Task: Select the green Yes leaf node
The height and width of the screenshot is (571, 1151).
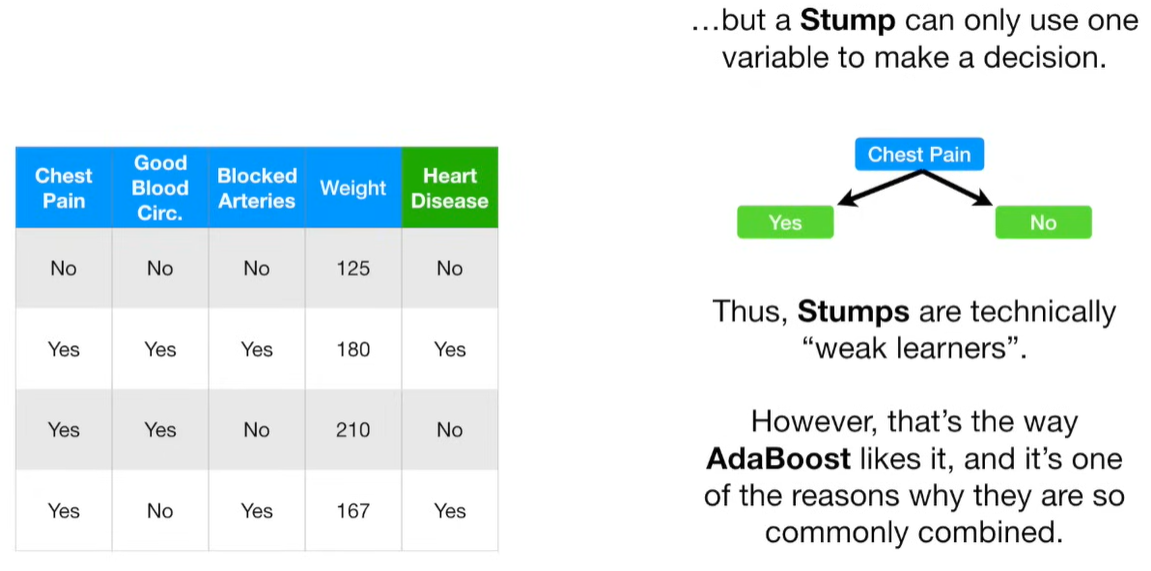Action: click(x=785, y=222)
